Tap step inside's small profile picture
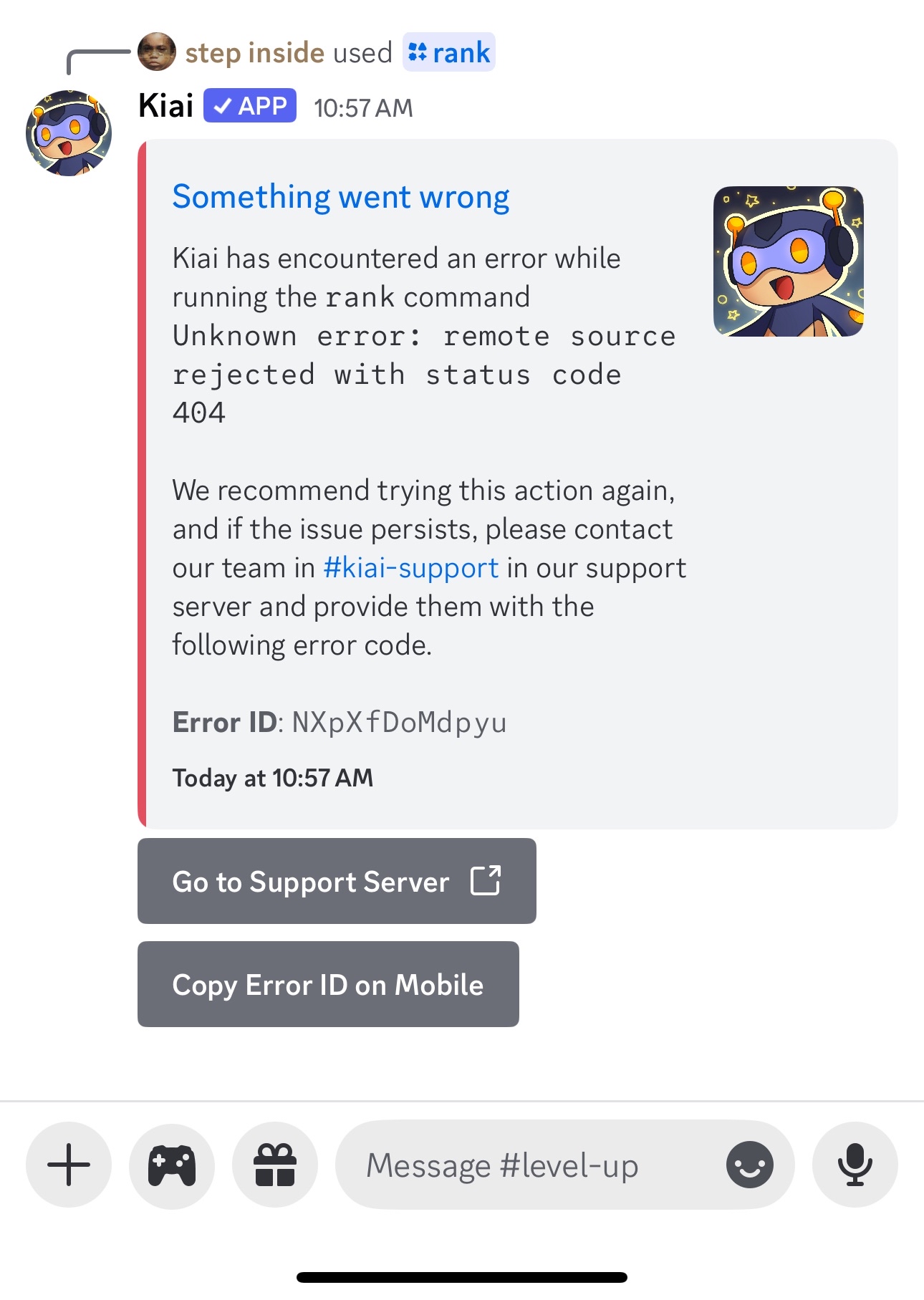Screen dimensions: 924x1300 point(157,52)
